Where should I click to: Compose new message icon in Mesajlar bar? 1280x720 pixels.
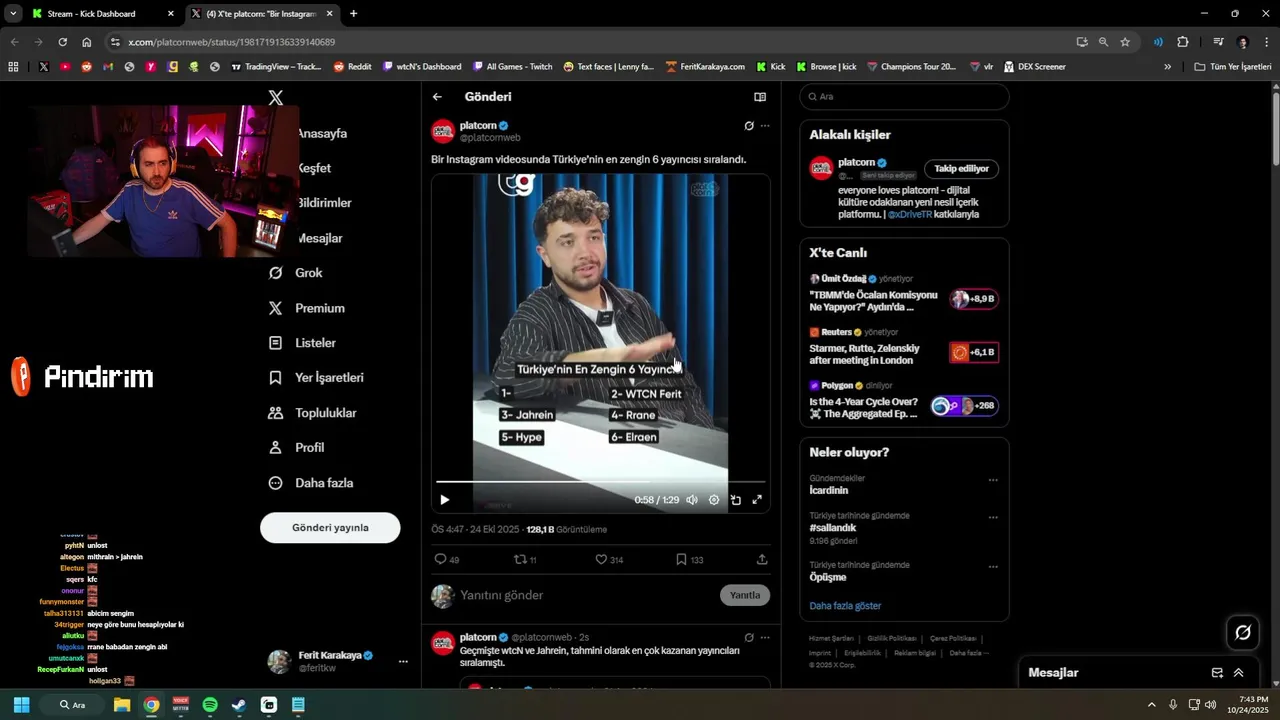pyautogui.click(x=1217, y=673)
